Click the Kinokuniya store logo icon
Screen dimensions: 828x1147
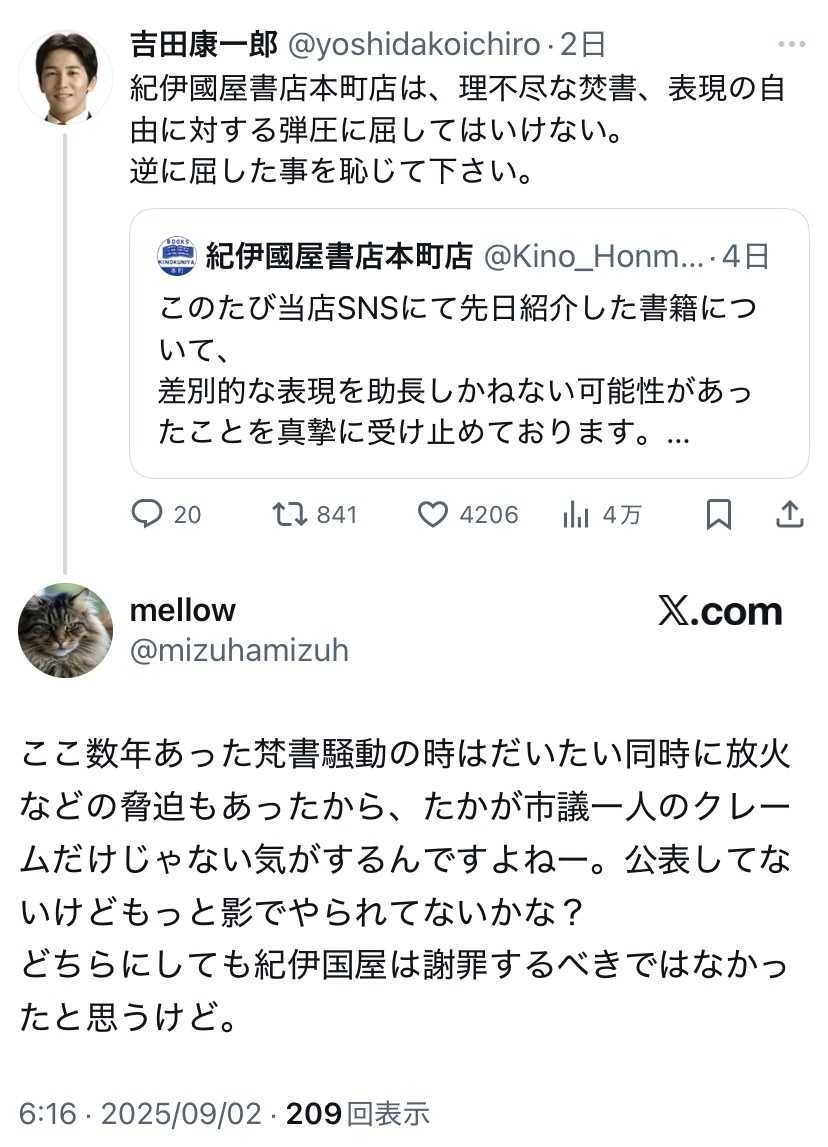coord(177,257)
